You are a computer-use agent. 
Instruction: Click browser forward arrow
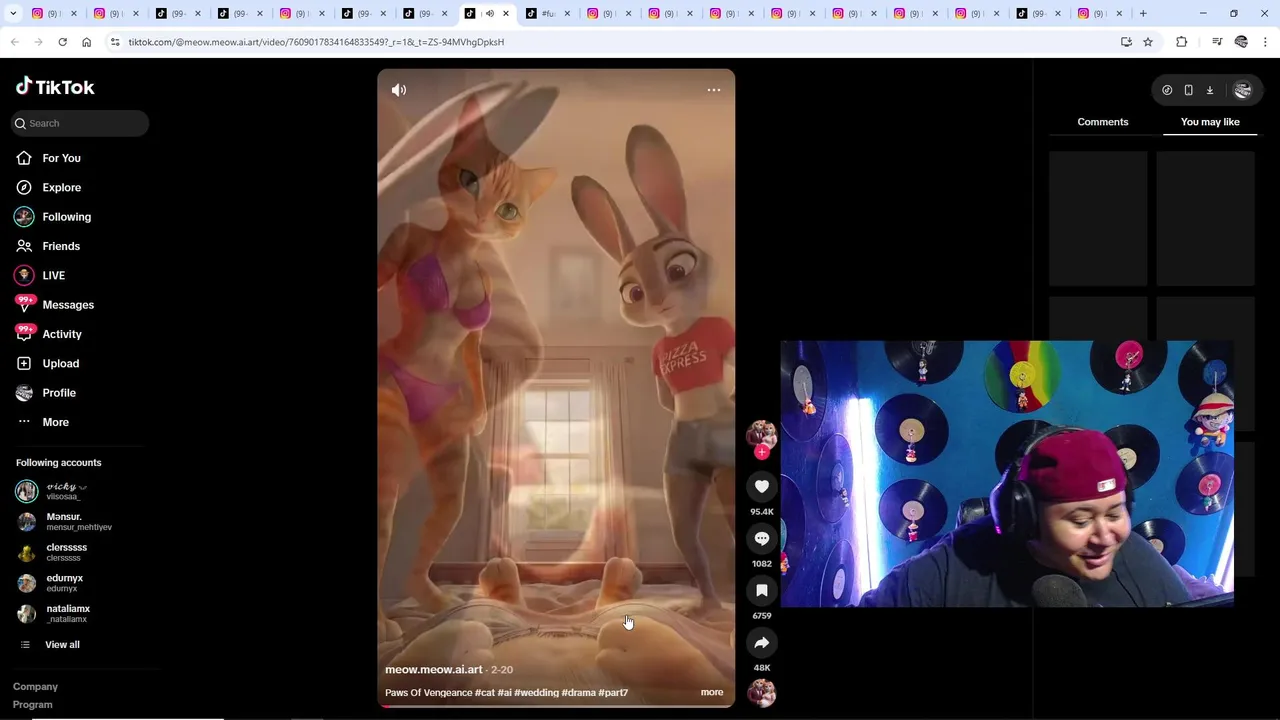point(38,42)
